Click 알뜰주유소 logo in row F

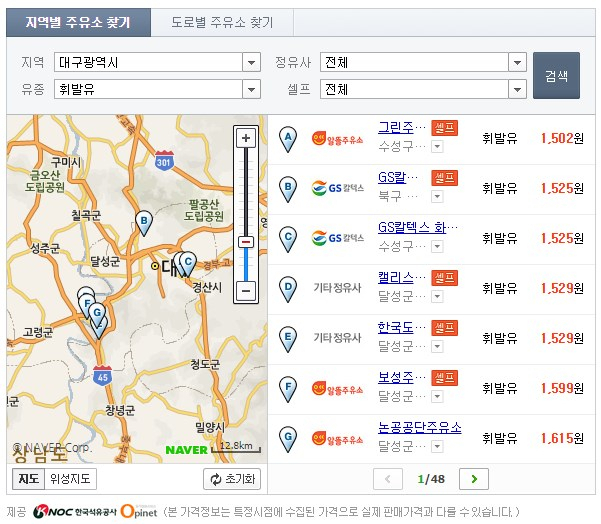pos(337,388)
